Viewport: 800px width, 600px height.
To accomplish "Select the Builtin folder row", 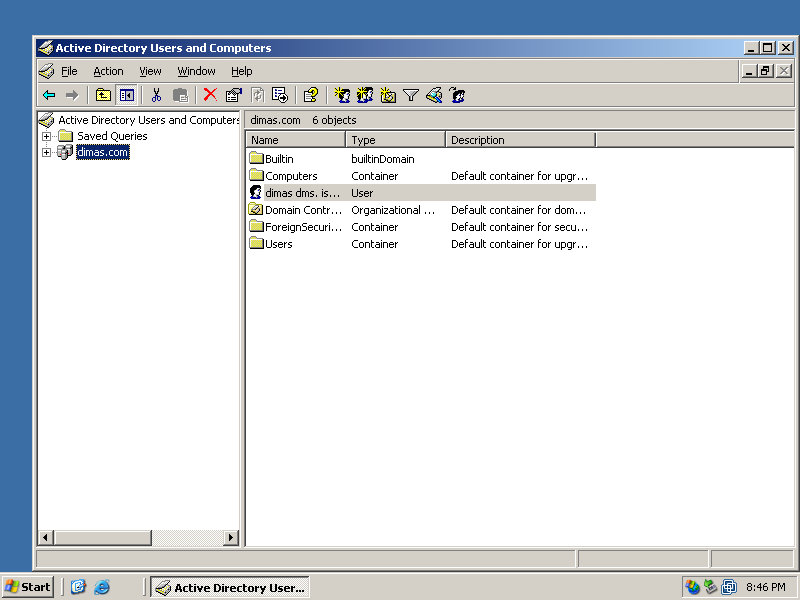I will click(x=421, y=159).
